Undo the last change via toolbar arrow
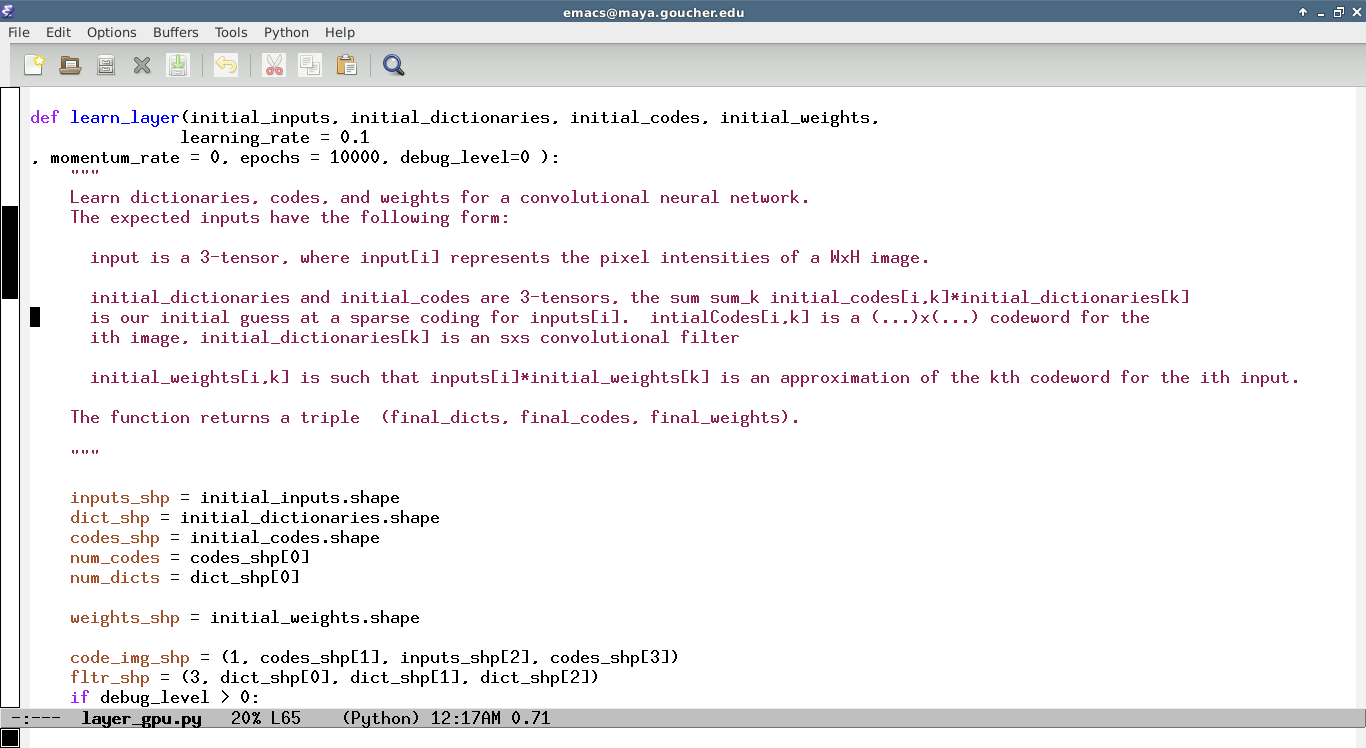1366x748 pixels. (x=226, y=66)
